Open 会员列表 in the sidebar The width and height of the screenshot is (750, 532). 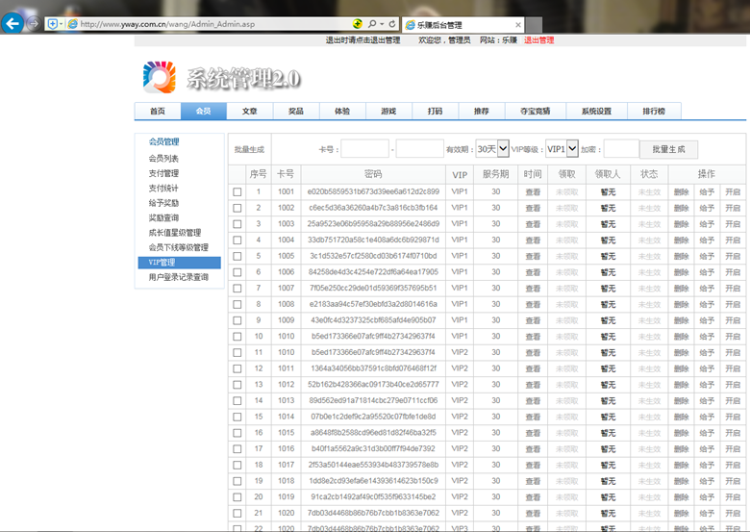click(164, 158)
